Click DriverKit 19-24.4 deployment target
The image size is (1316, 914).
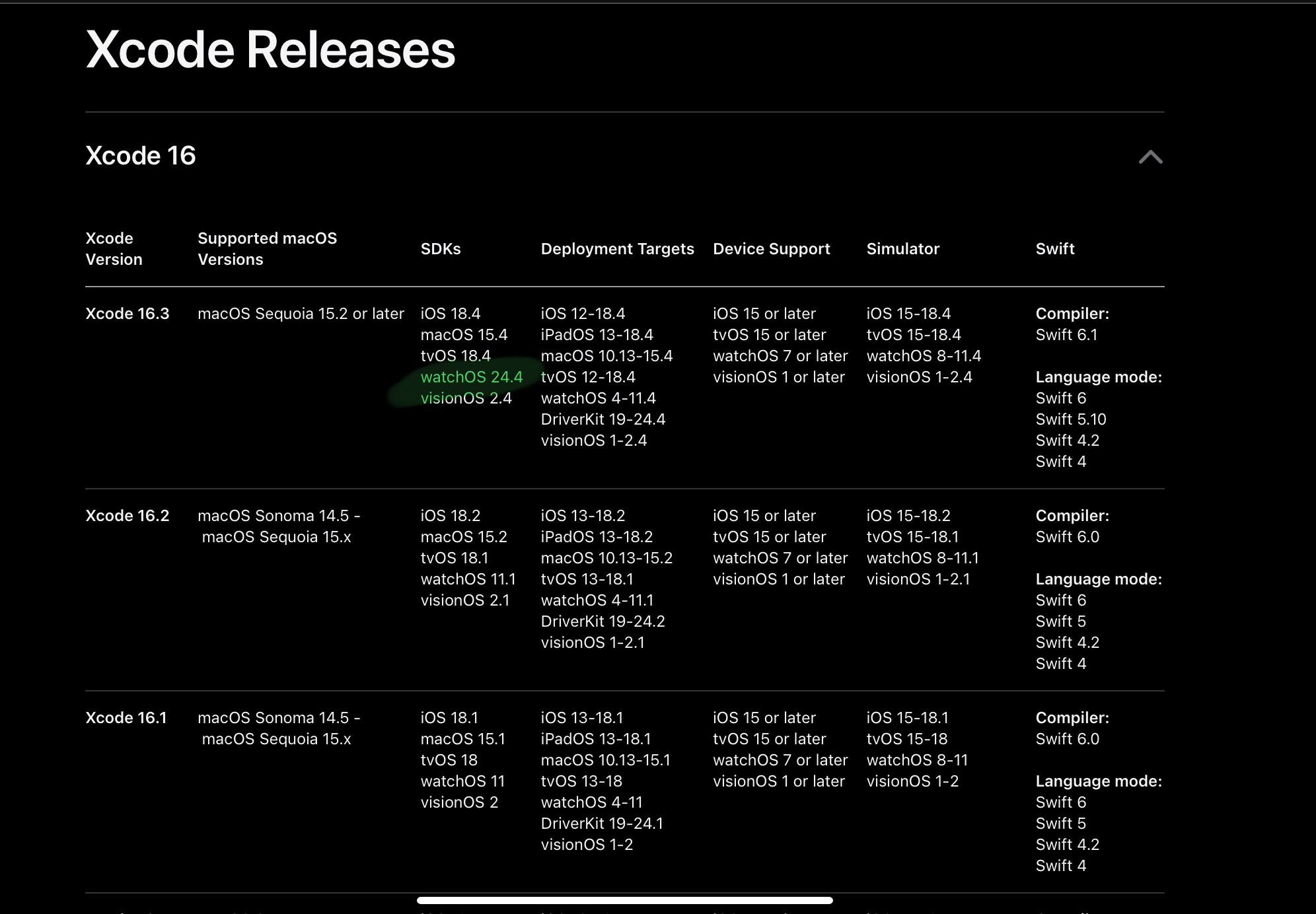pos(603,419)
